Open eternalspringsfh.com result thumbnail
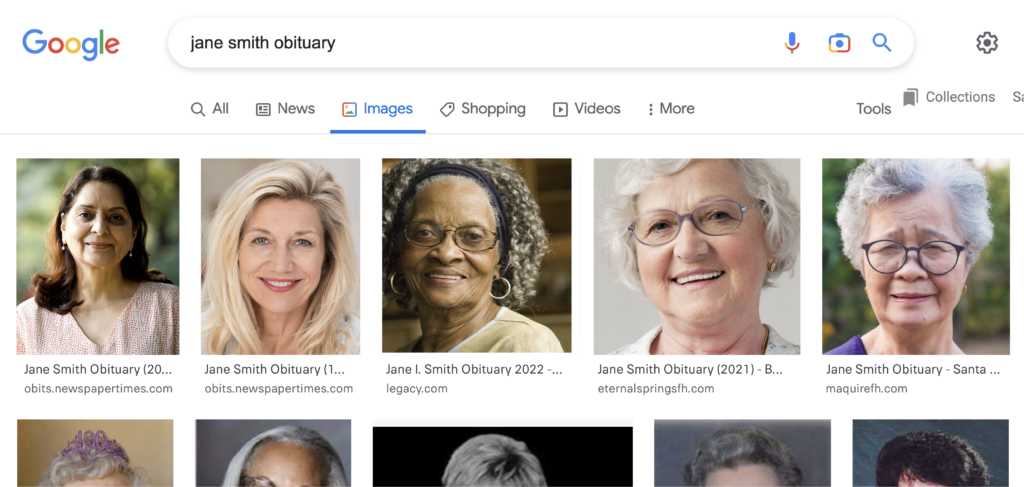Viewport: 1024px width, 487px height. pyautogui.click(x=697, y=257)
